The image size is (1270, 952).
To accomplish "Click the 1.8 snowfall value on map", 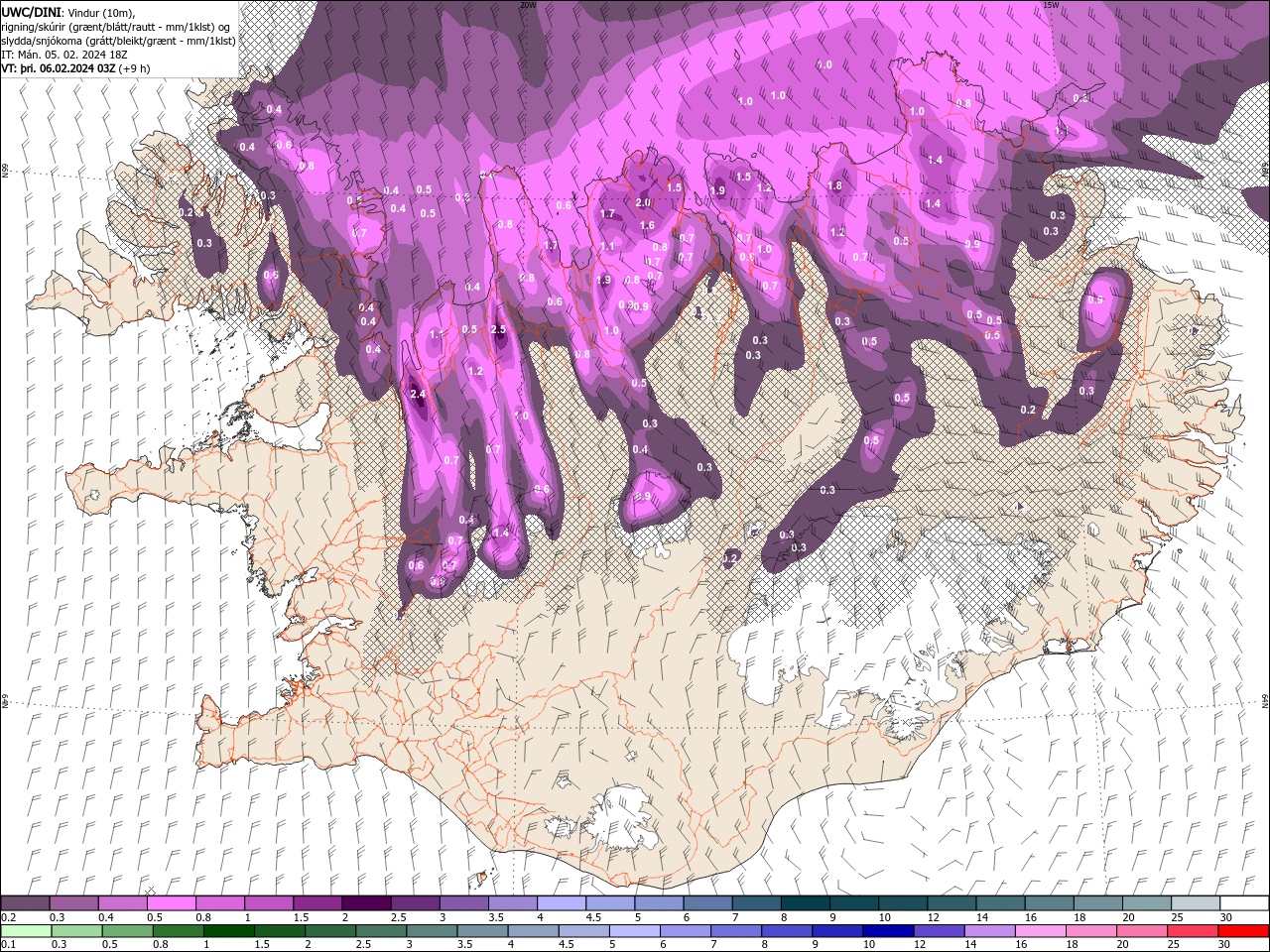I will [x=834, y=185].
